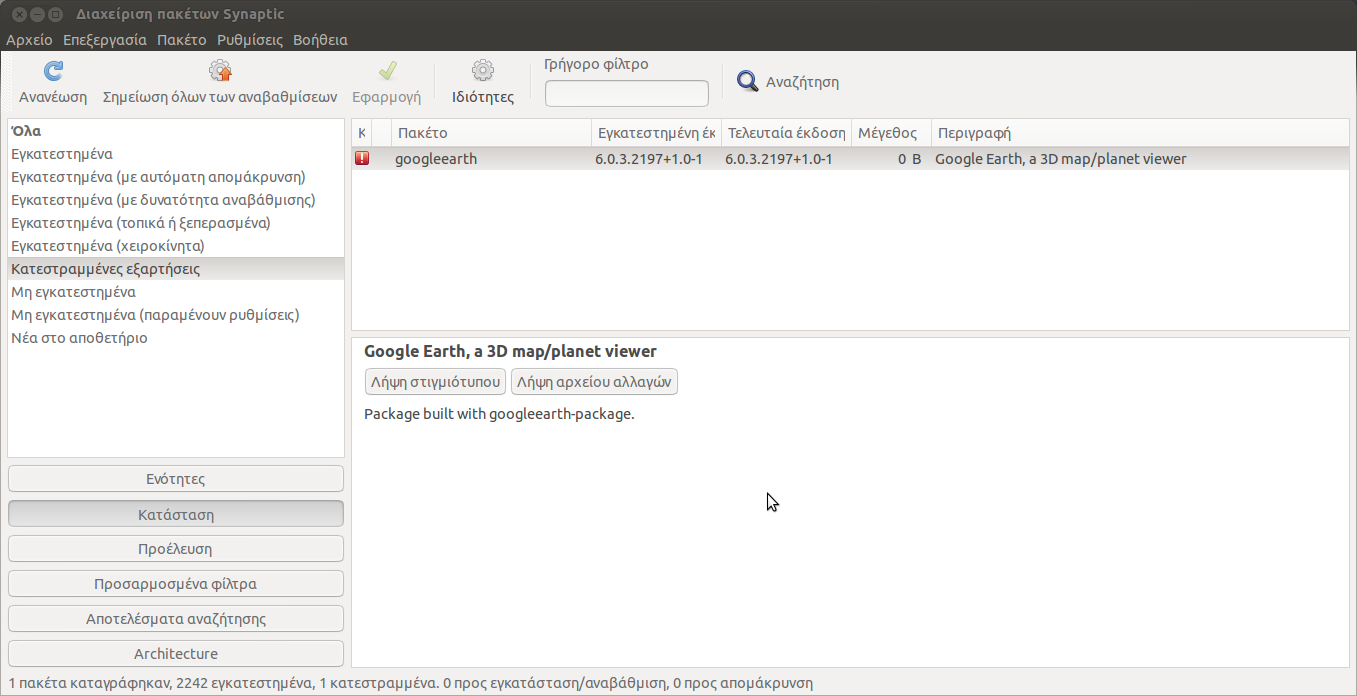The width and height of the screenshot is (1357, 696).
Task: Maximize the Synaptic window
Action: pos(55,14)
